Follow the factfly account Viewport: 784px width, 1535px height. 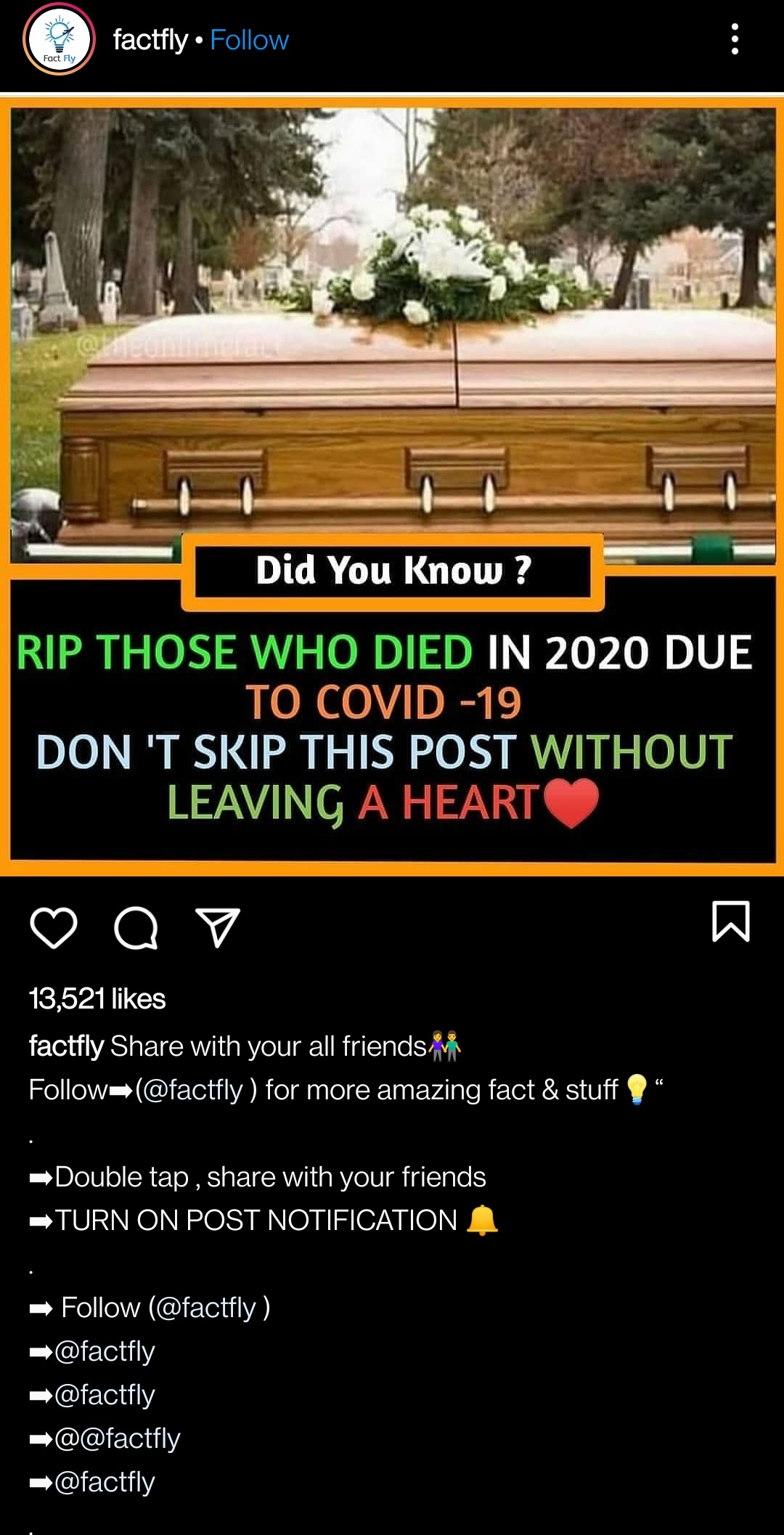(x=249, y=40)
